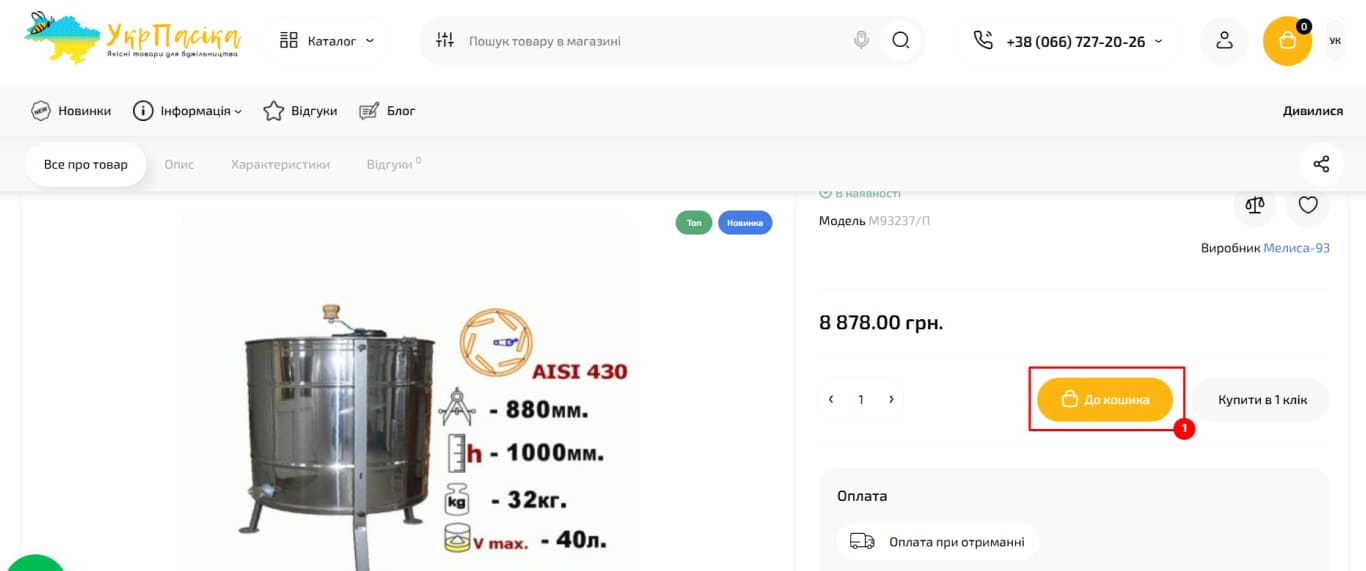The height and width of the screenshot is (571, 1366).
Task: Increase quantity with right arrow
Action: pos(891,399)
